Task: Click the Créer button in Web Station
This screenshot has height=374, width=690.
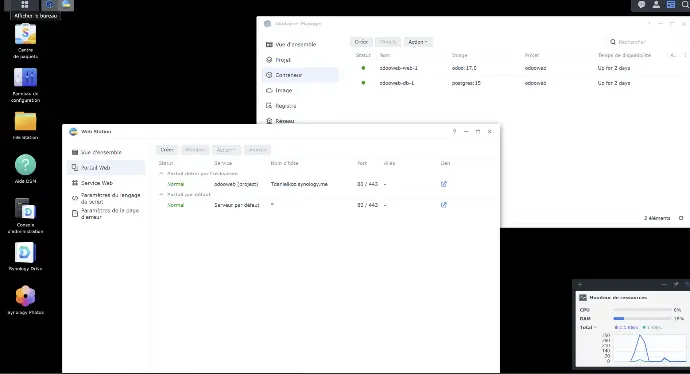Action: (x=167, y=150)
